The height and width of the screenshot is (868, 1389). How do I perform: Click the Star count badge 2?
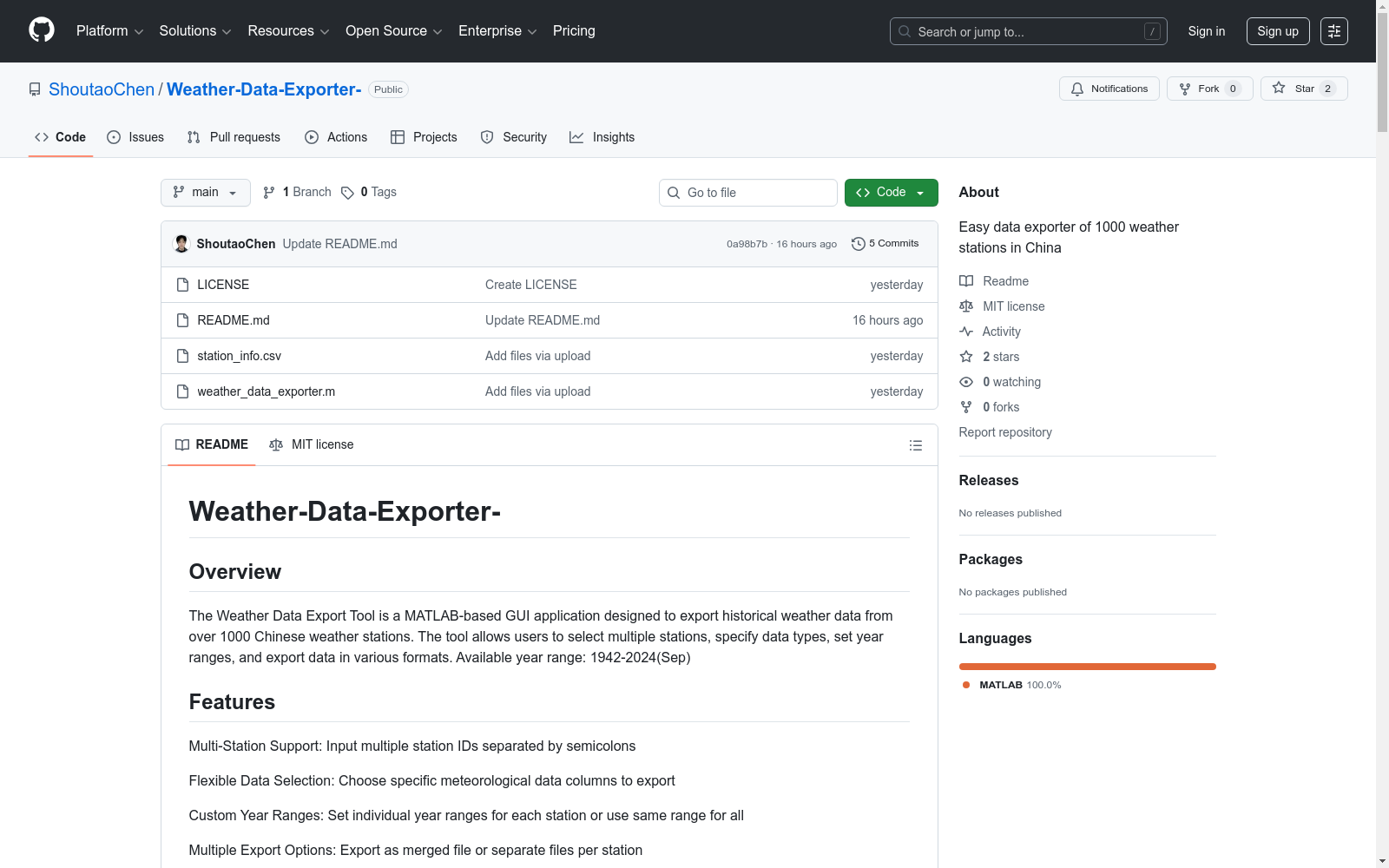[x=1327, y=89]
